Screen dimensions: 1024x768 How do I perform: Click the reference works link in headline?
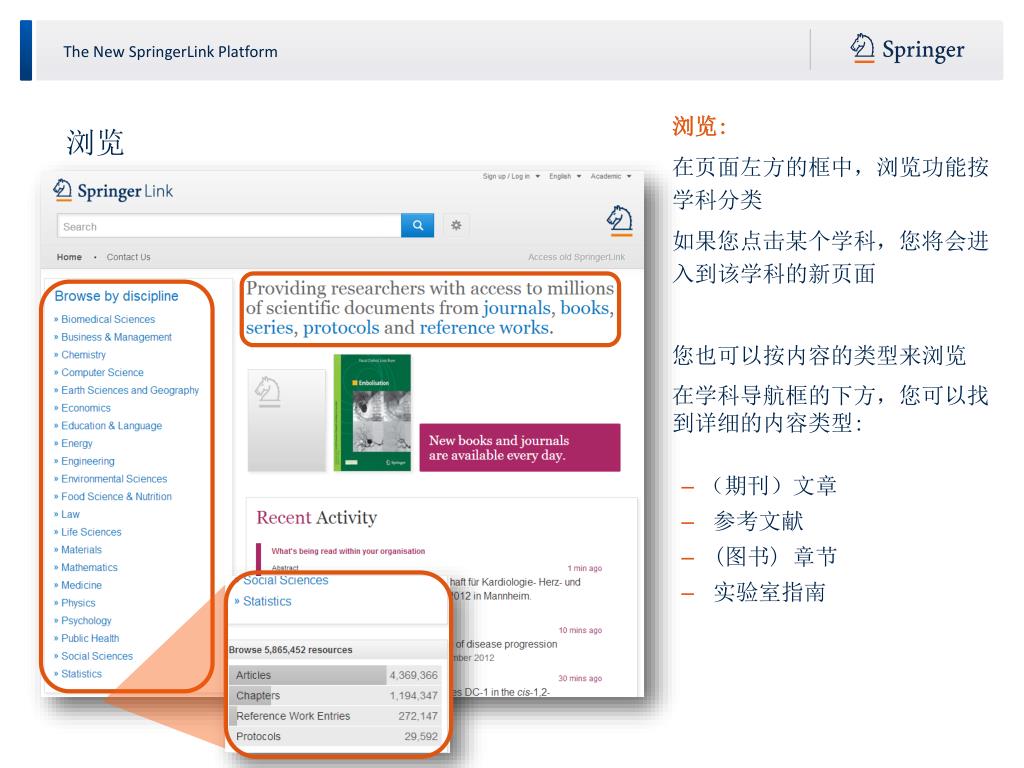[484, 327]
